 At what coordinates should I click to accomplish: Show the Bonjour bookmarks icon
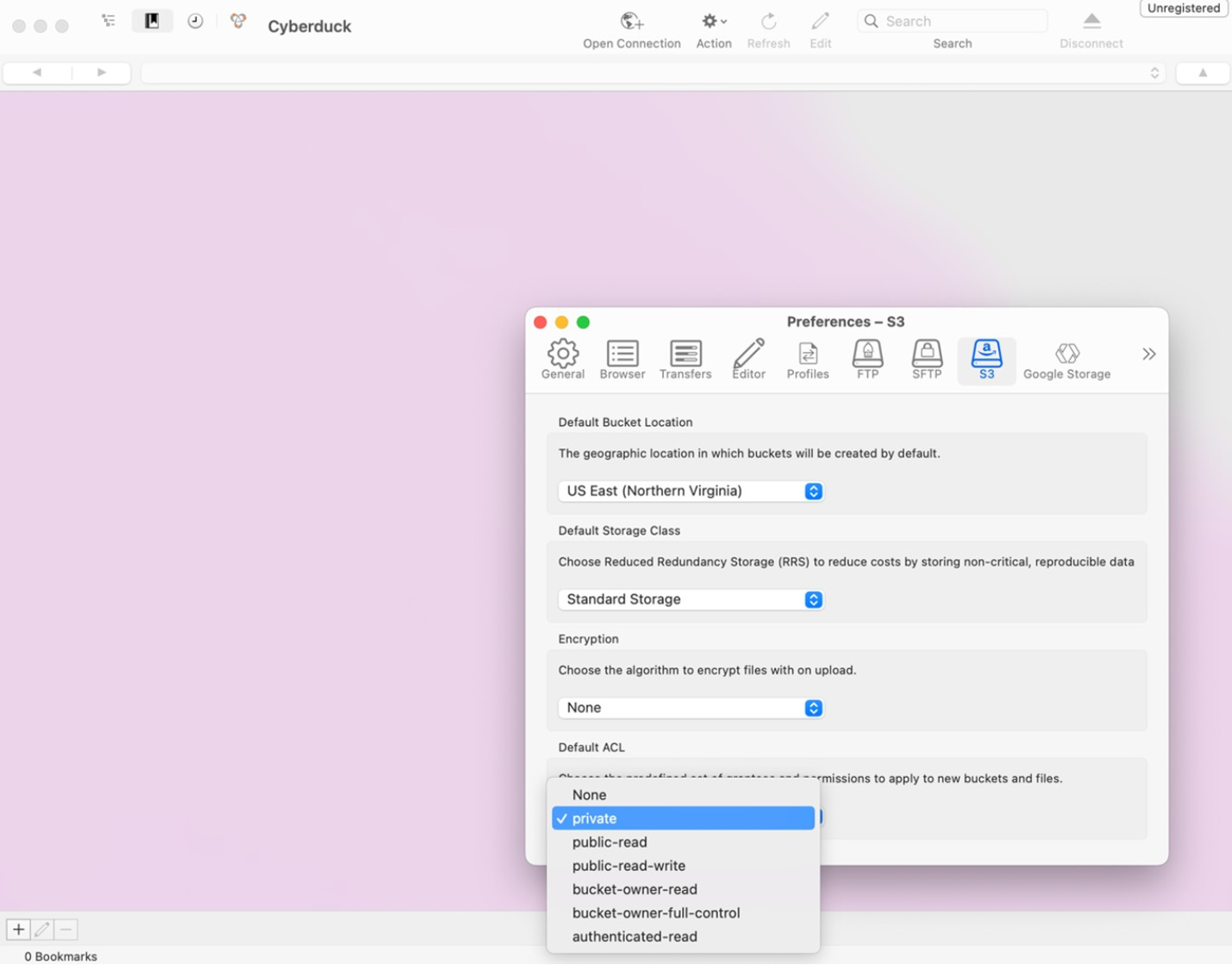pyautogui.click(x=238, y=21)
